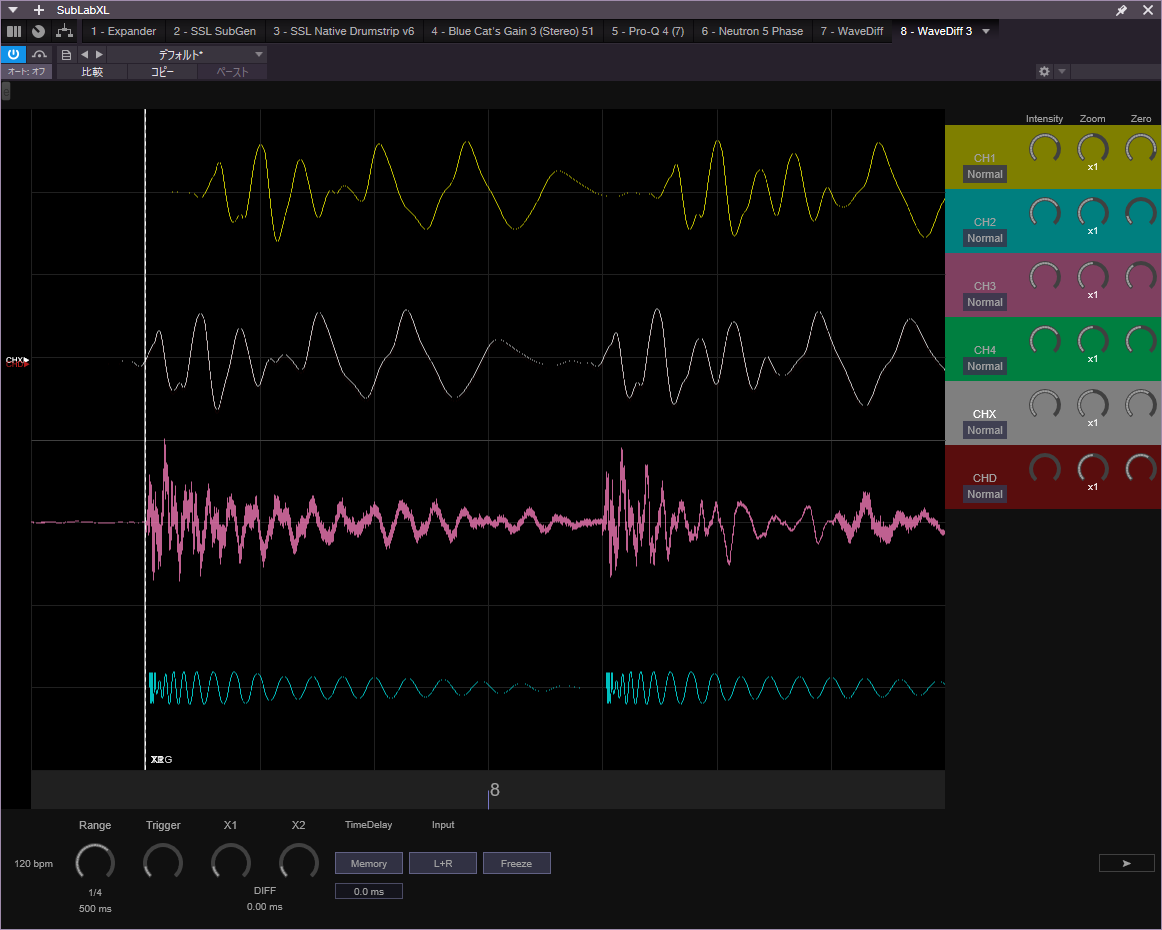1162x930 pixels.
Task: Switch to the 5 - Pro-Q 4 tab
Action: coord(648,31)
